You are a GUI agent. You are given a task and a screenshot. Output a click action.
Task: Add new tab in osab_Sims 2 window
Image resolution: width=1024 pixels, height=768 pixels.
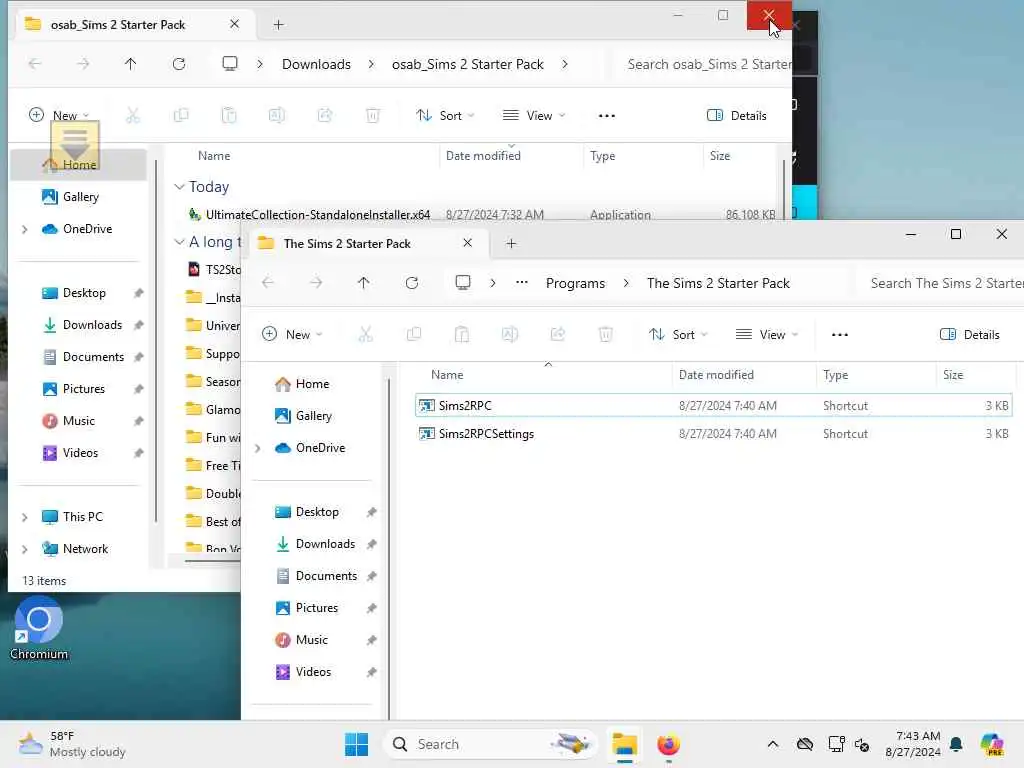[x=278, y=25]
